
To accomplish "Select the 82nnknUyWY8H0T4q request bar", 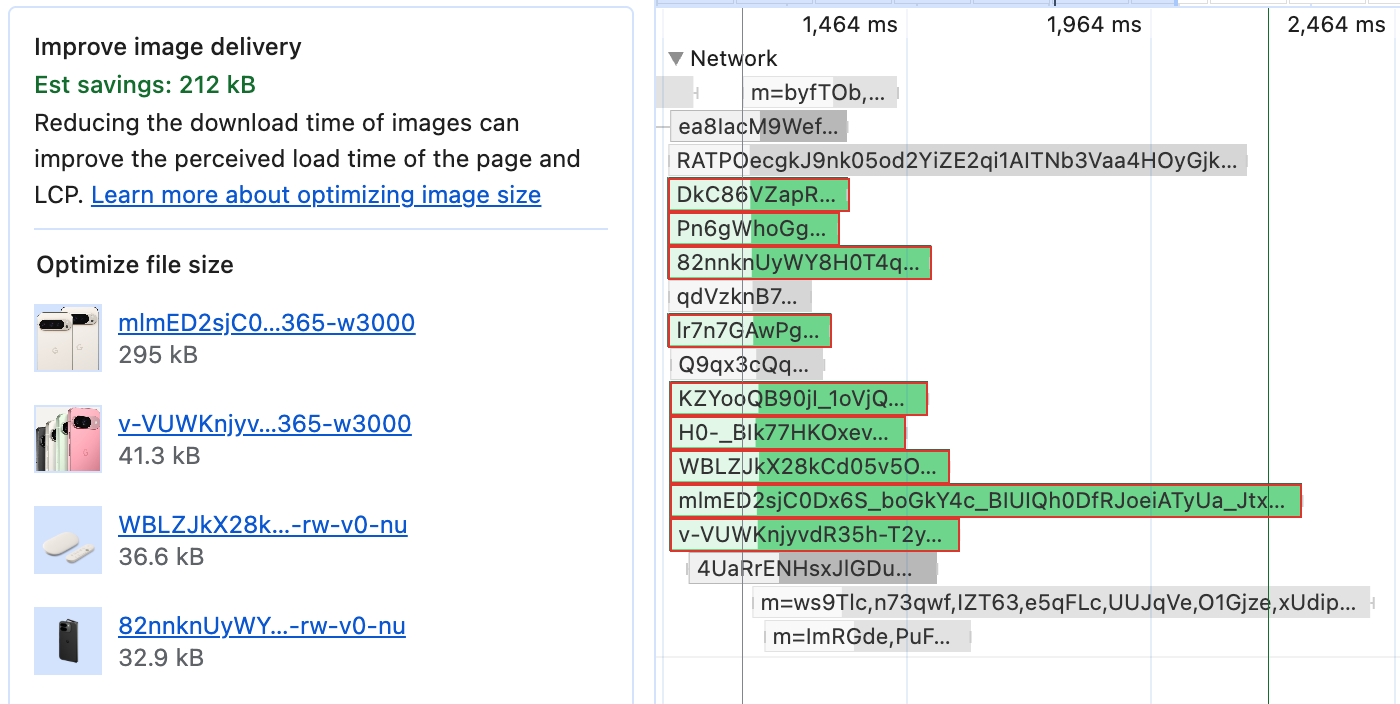I will click(798, 262).
